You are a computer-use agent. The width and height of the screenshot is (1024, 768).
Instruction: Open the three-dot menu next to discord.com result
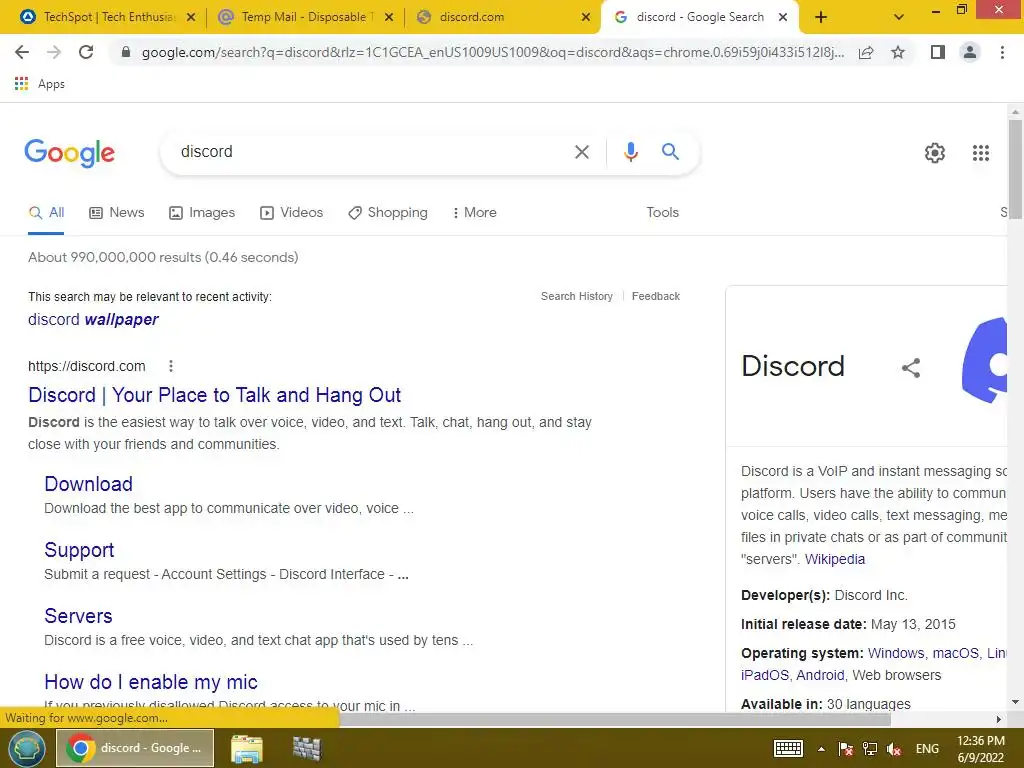pos(170,366)
